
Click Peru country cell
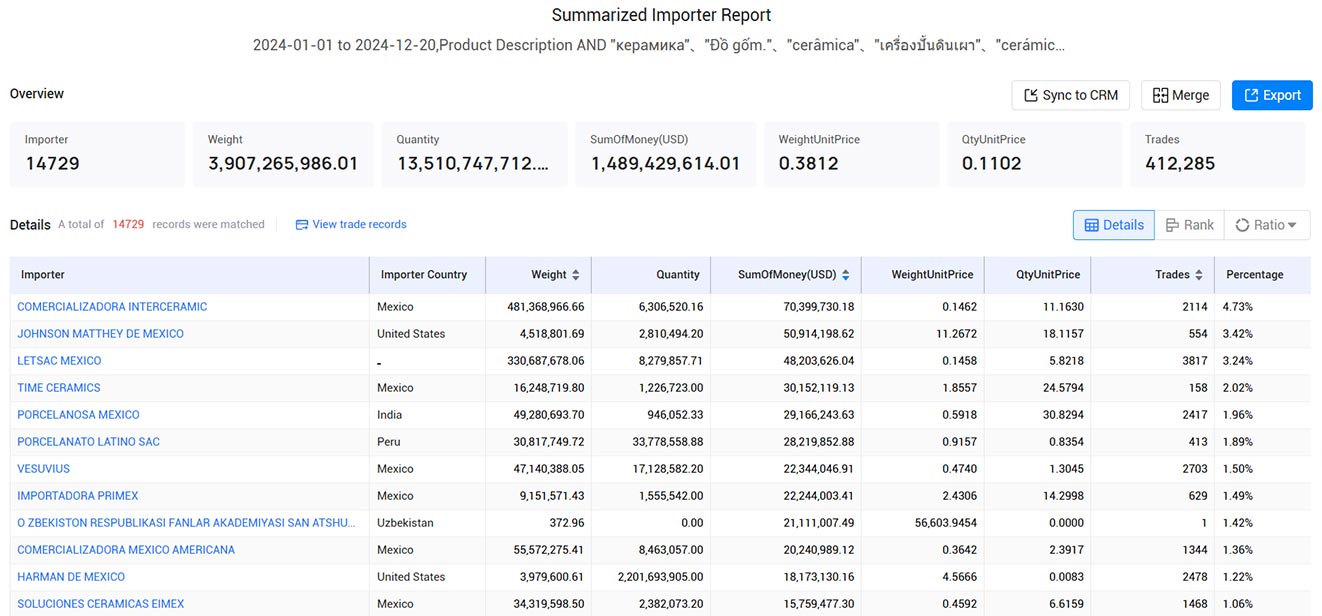coord(388,442)
